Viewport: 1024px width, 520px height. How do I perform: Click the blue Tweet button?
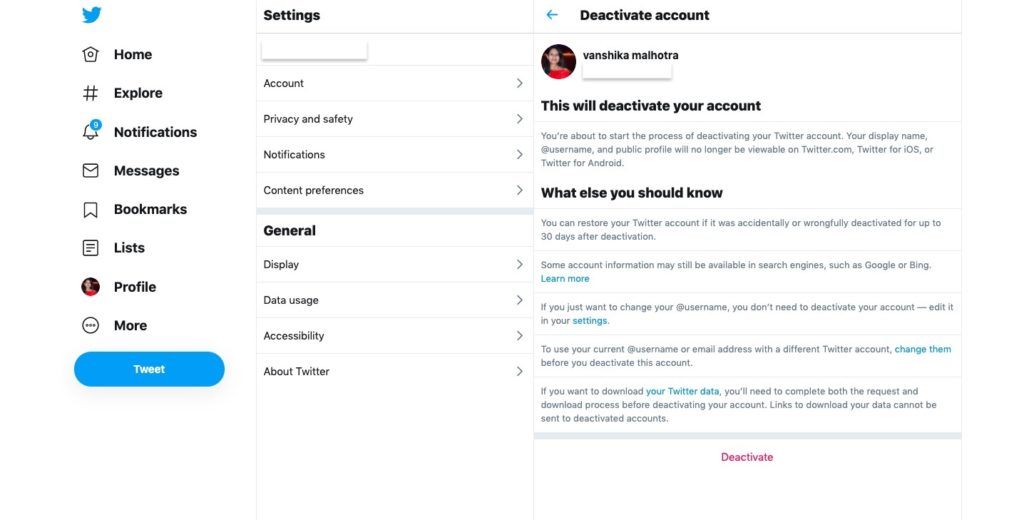click(x=149, y=369)
